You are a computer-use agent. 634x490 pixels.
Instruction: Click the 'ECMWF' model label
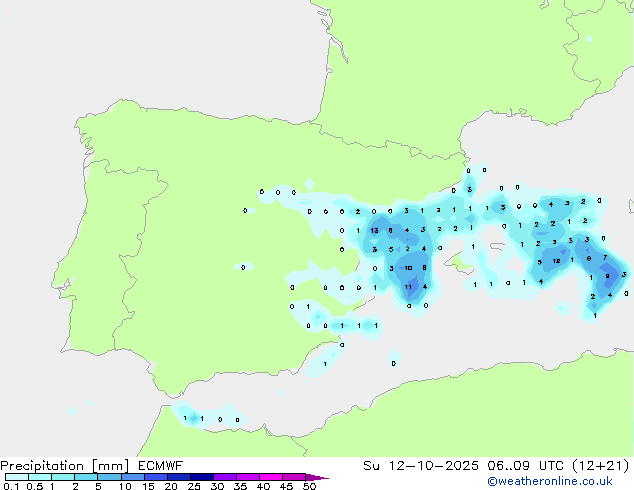(161, 466)
